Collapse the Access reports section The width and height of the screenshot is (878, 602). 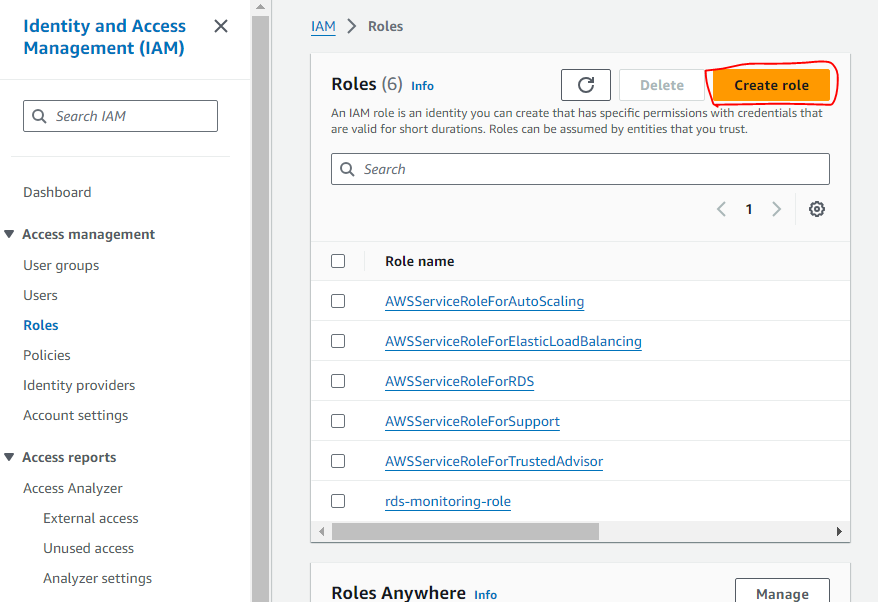(x=9, y=457)
